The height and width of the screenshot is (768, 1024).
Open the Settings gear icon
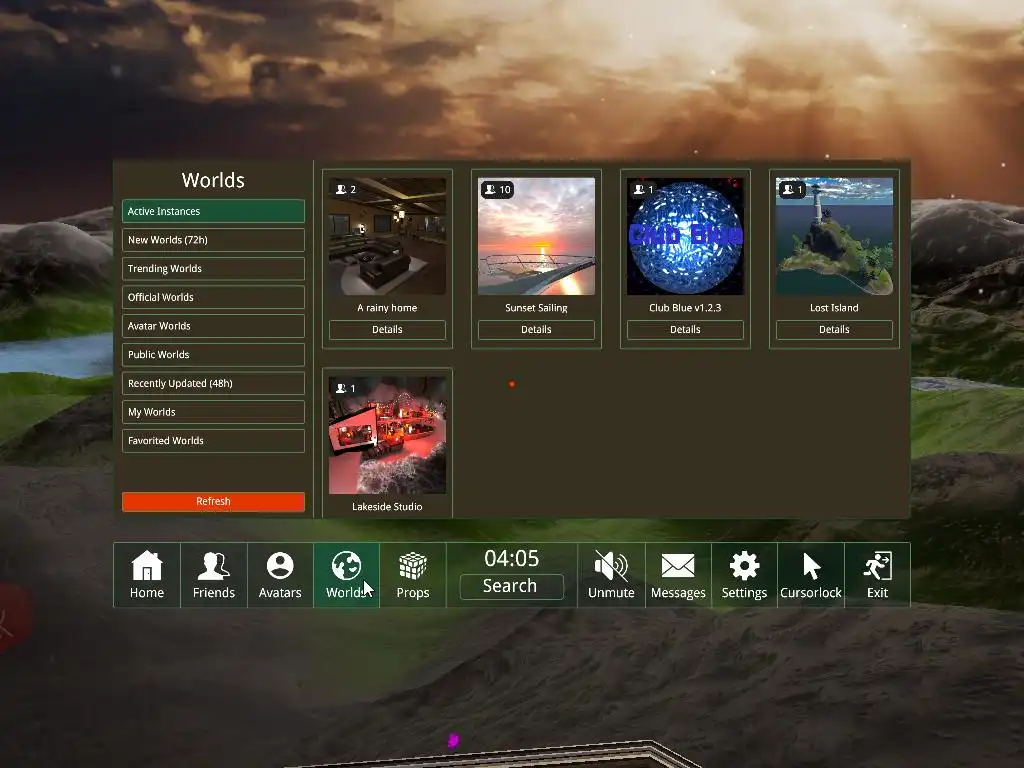pyautogui.click(x=744, y=566)
